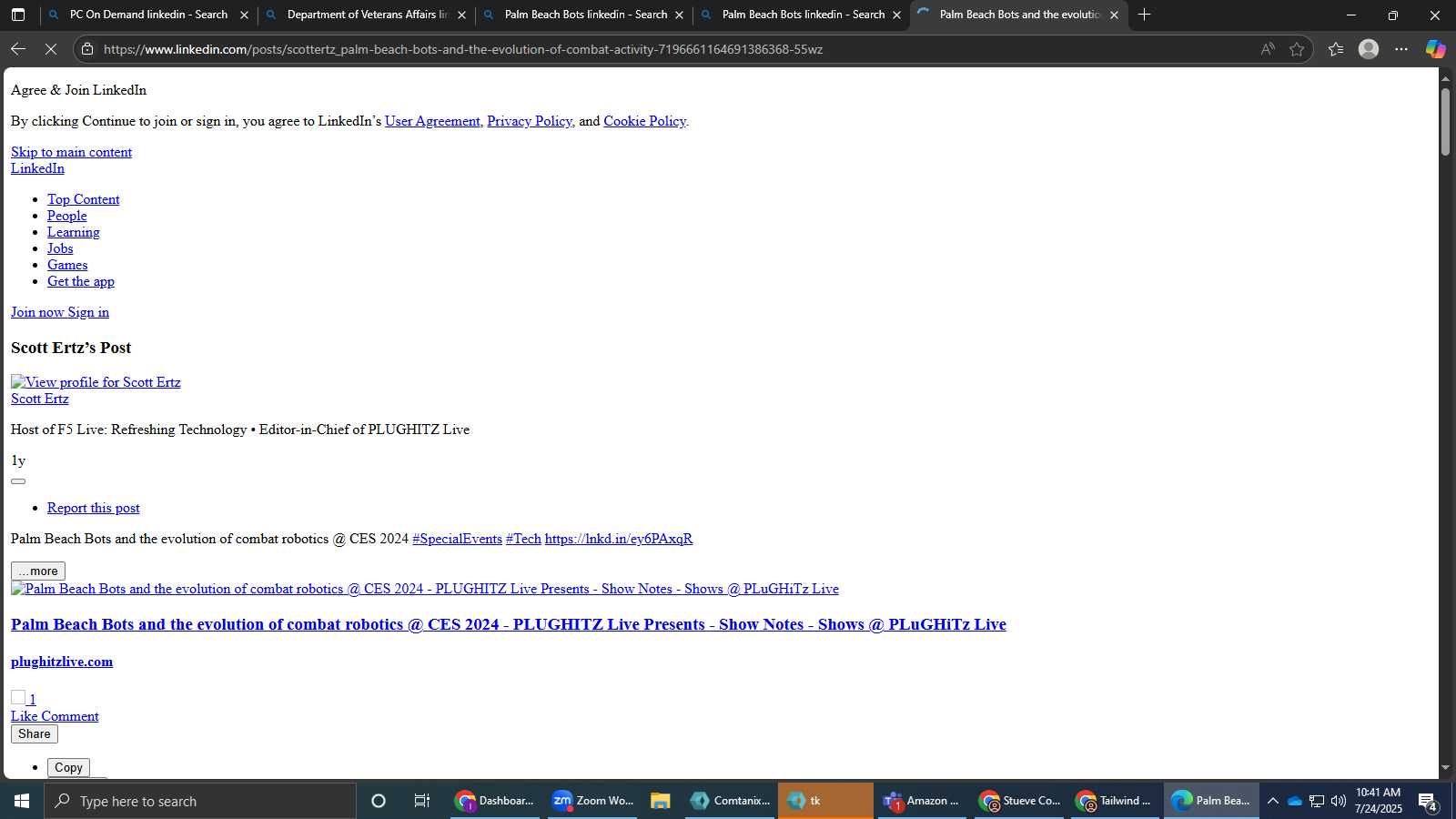This screenshot has height=819, width=1456.
Task: Open the tk window from taskbar
Action: click(x=825, y=801)
